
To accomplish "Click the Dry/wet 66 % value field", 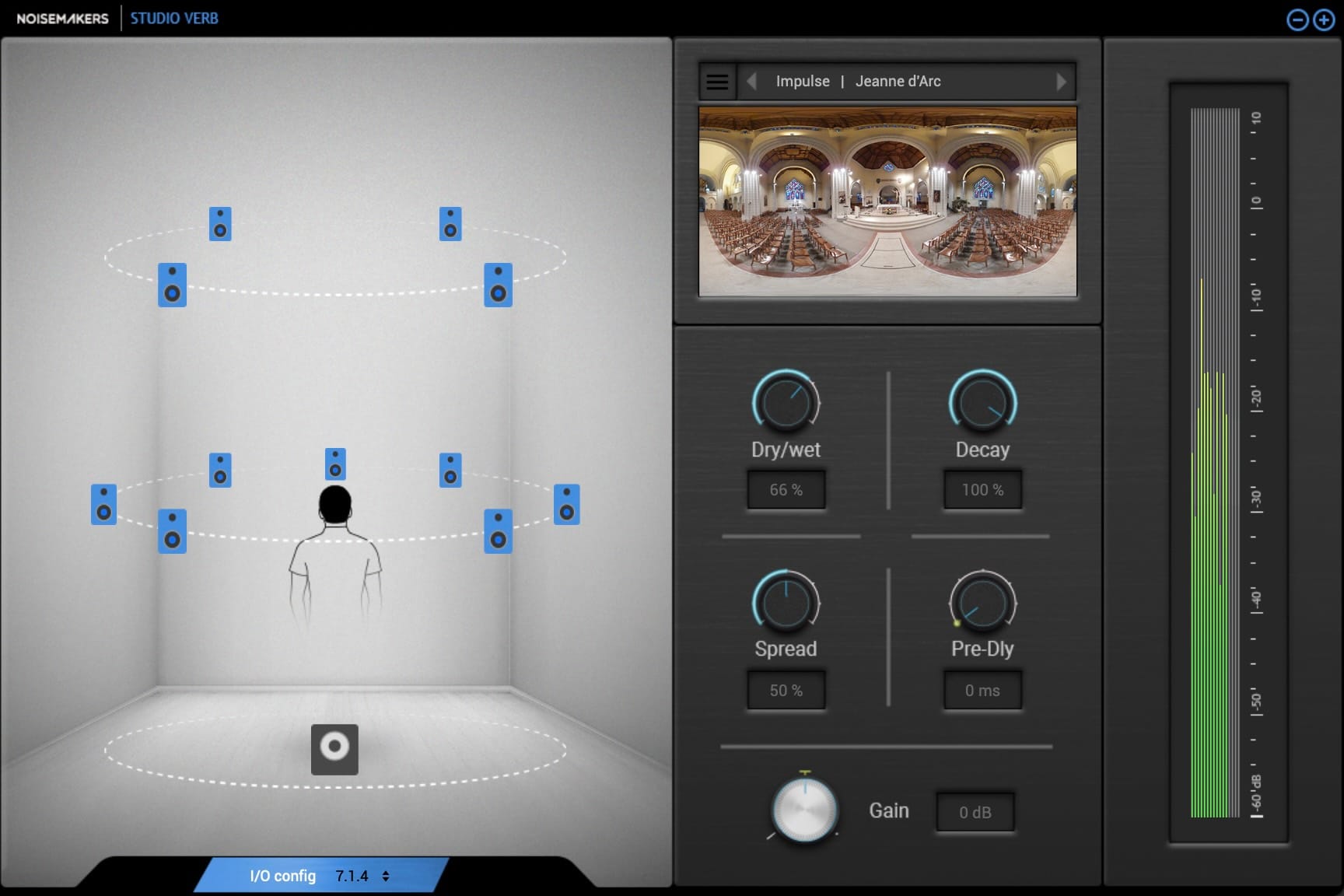I will [786, 488].
